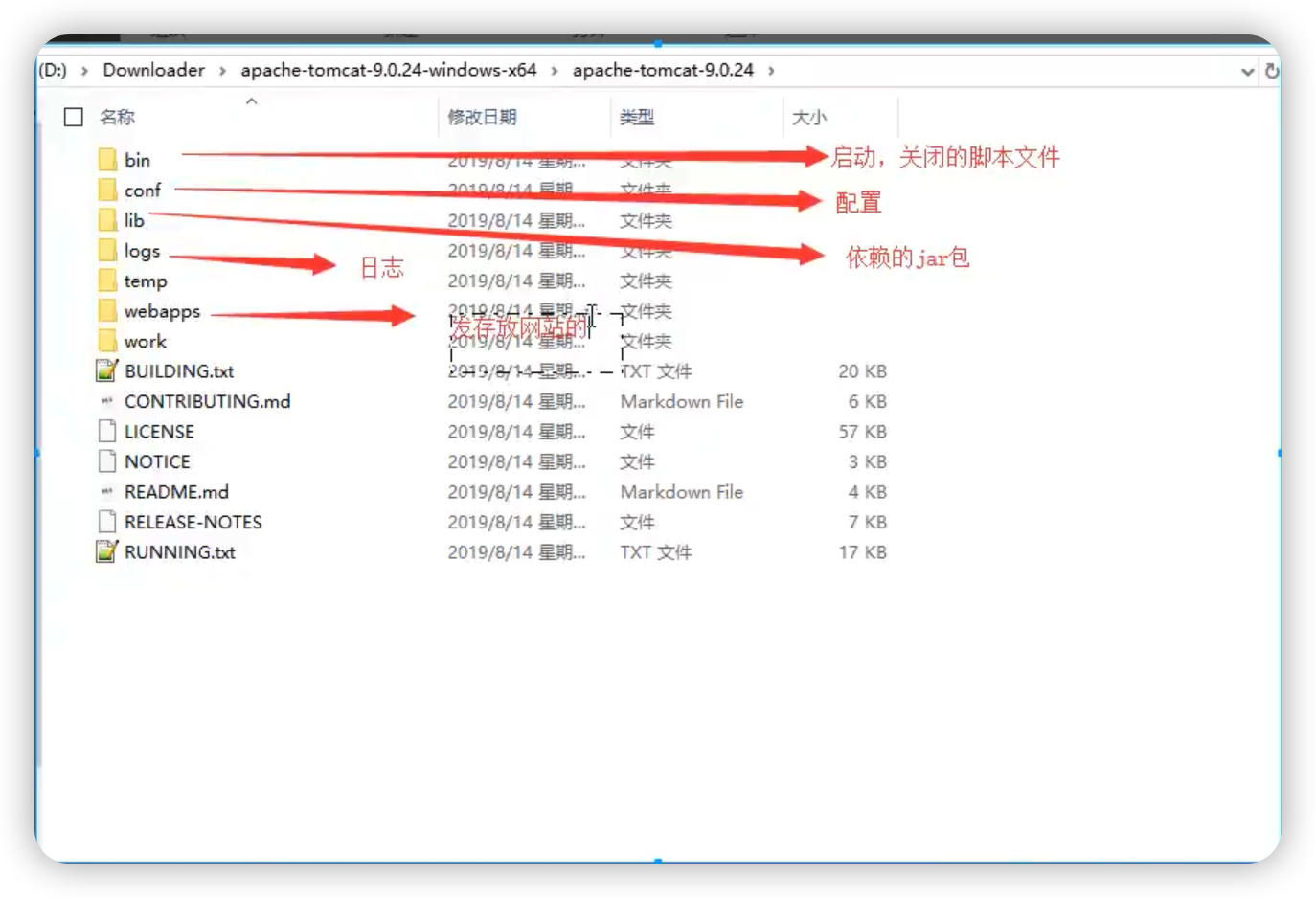
Task: Select the temp folder name
Action: pos(146,281)
